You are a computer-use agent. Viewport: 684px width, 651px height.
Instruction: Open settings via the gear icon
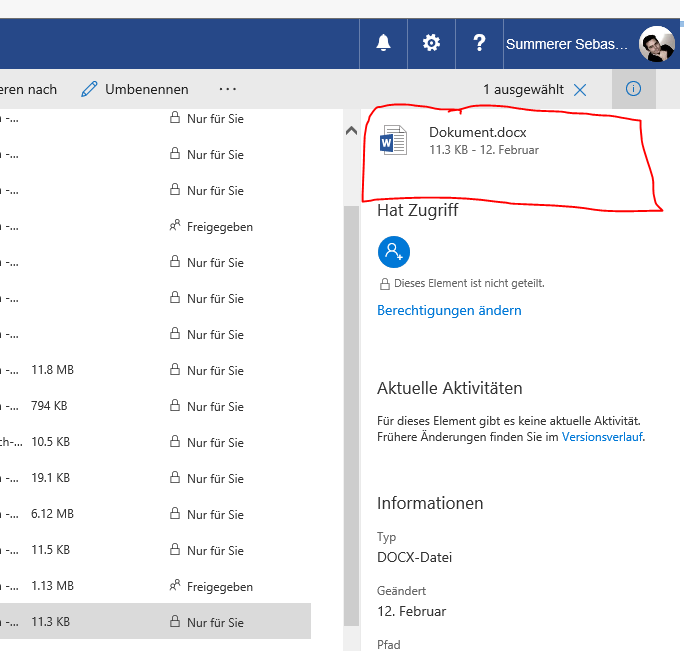(x=431, y=43)
